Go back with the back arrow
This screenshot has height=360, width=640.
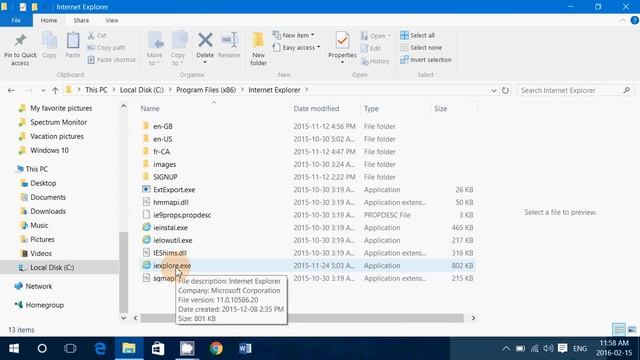click(11, 90)
